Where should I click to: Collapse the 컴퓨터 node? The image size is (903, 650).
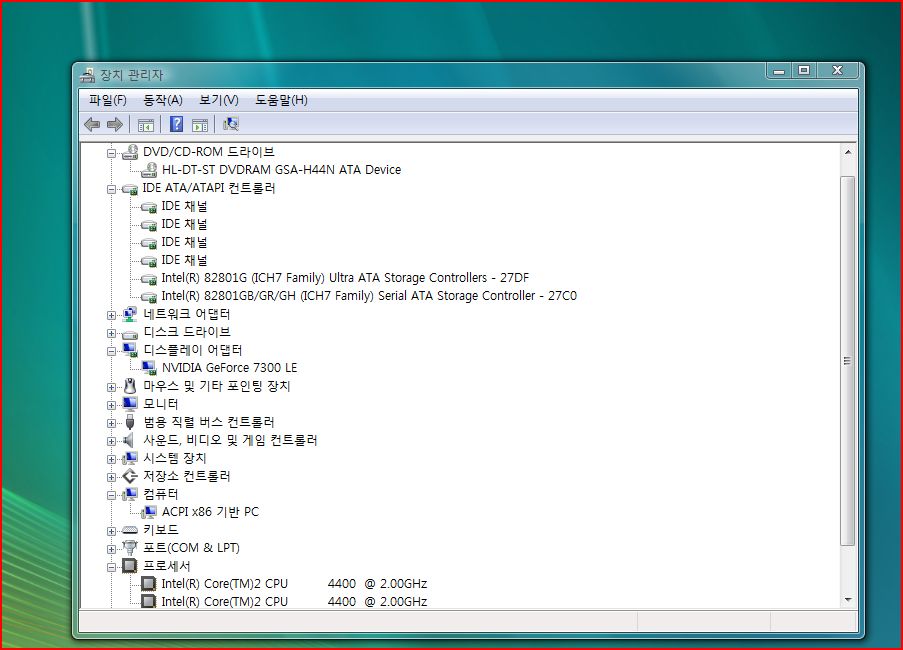coord(111,495)
